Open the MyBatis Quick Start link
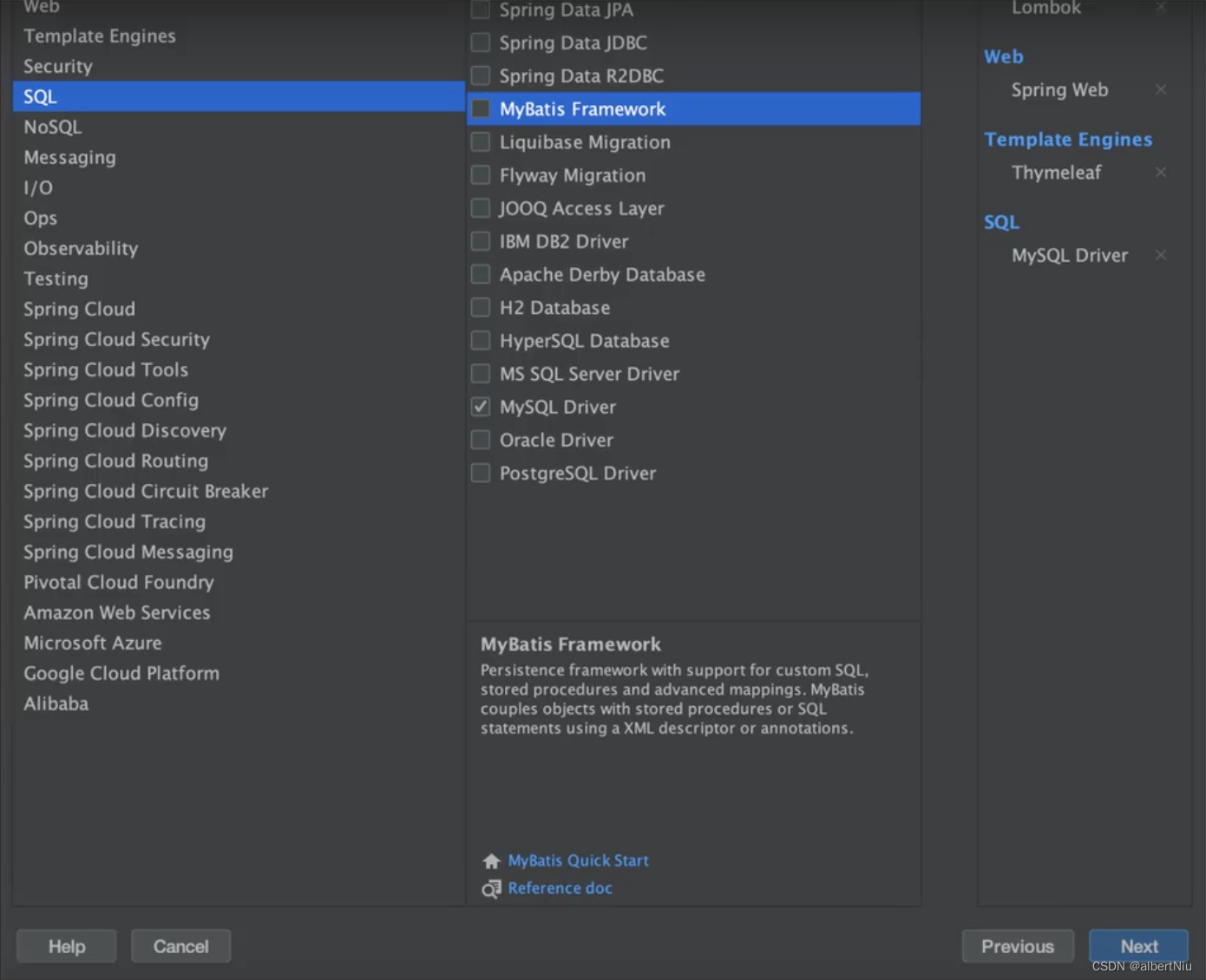 (x=579, y=861)
